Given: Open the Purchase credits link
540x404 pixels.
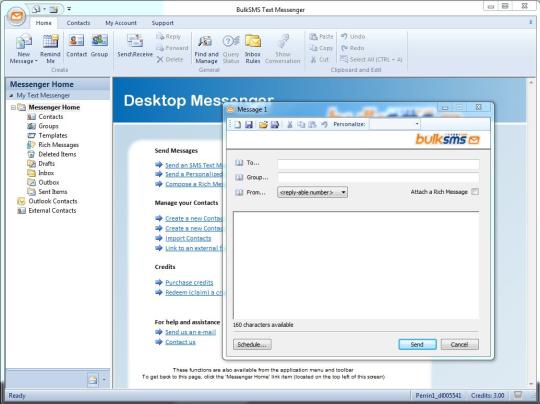Looking at the screenshot, I should tap(189, 282).
